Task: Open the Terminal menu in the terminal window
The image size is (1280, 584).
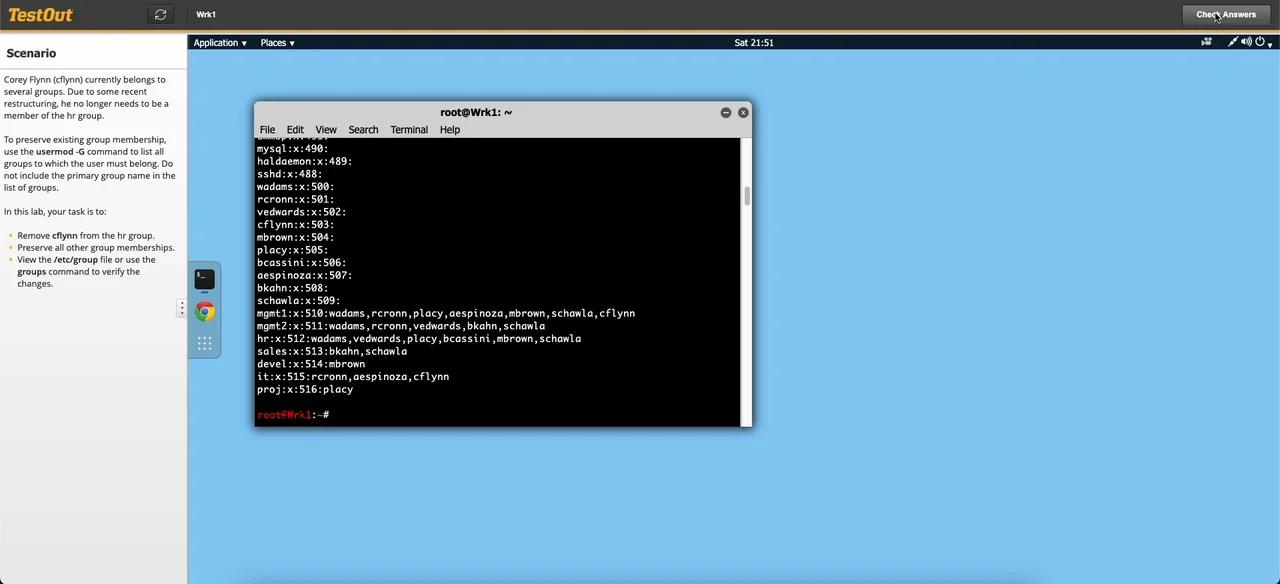Action: (x=408, y=129)
